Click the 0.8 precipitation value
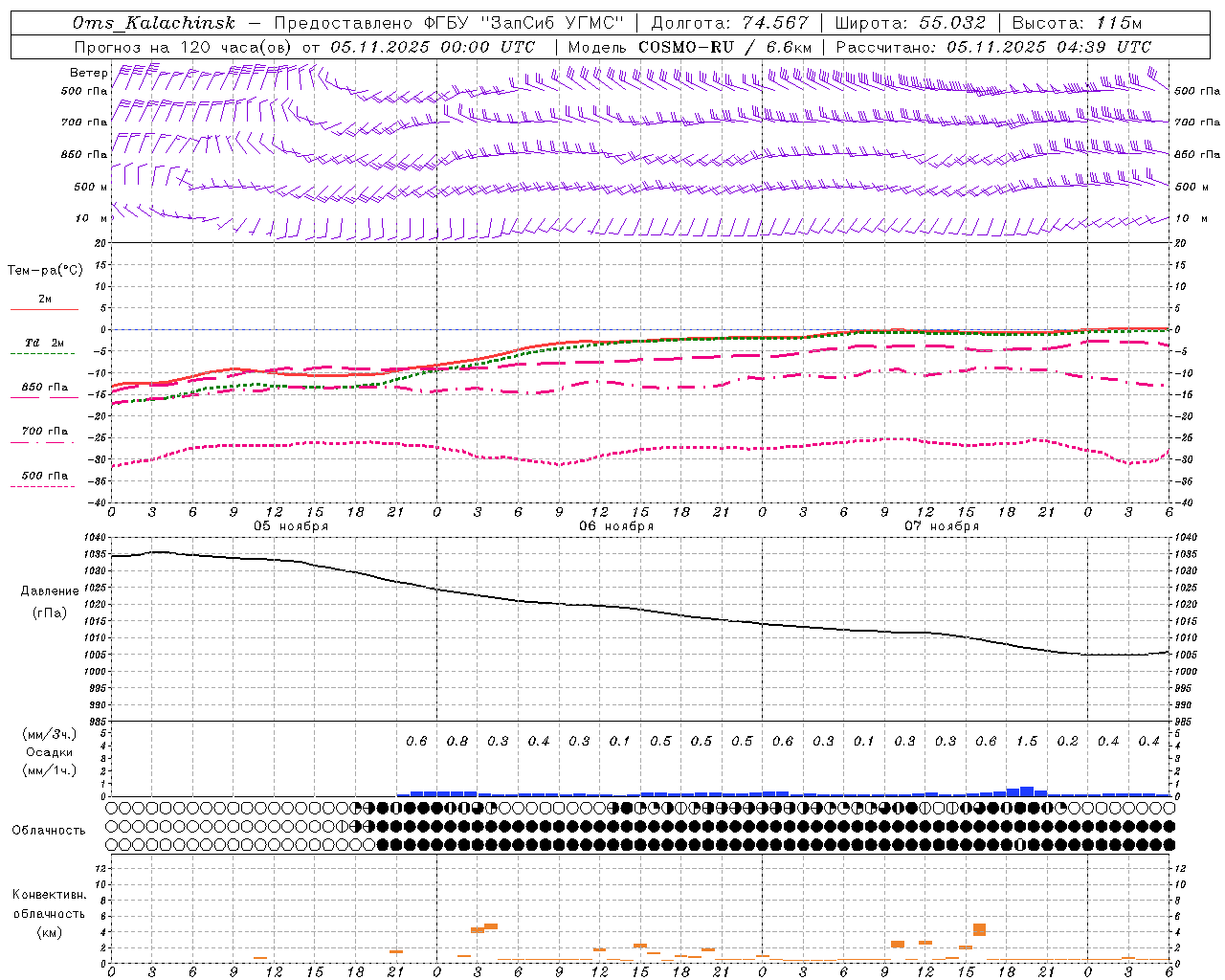The image size is (1225, 980). point(457,742)
